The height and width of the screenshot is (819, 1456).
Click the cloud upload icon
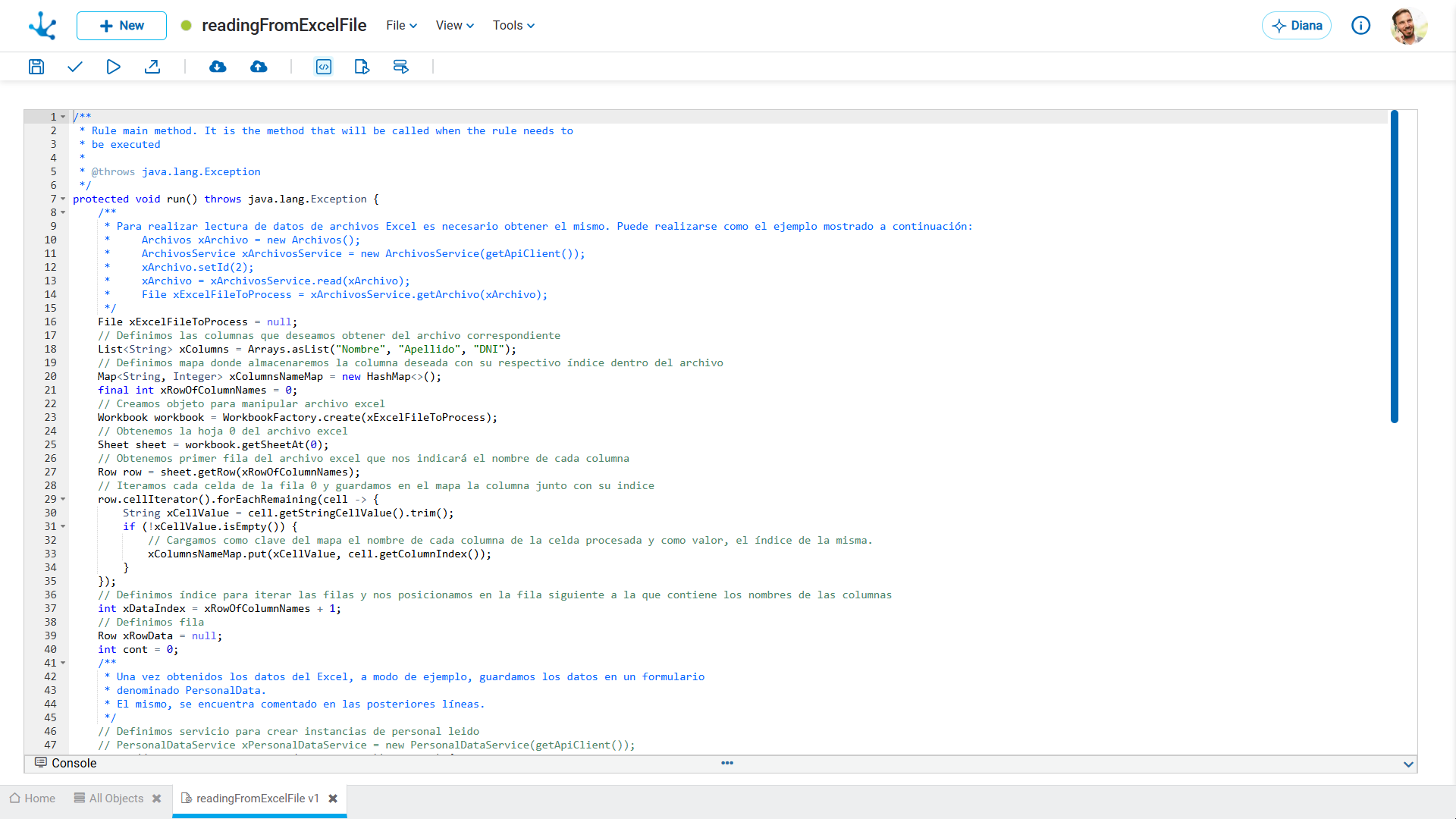coord(259,67)
